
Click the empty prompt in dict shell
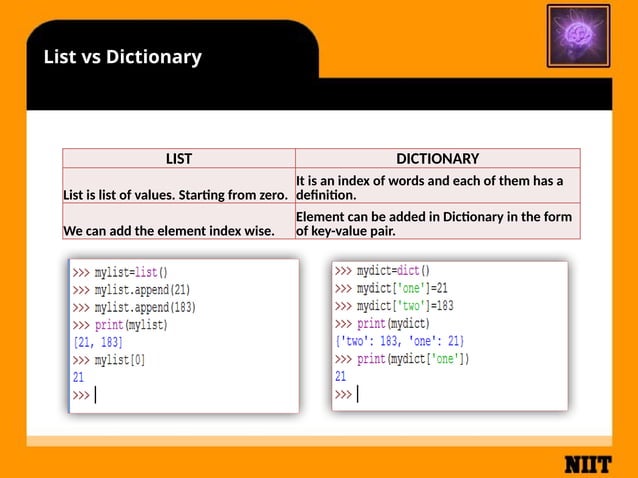point(347,394)
